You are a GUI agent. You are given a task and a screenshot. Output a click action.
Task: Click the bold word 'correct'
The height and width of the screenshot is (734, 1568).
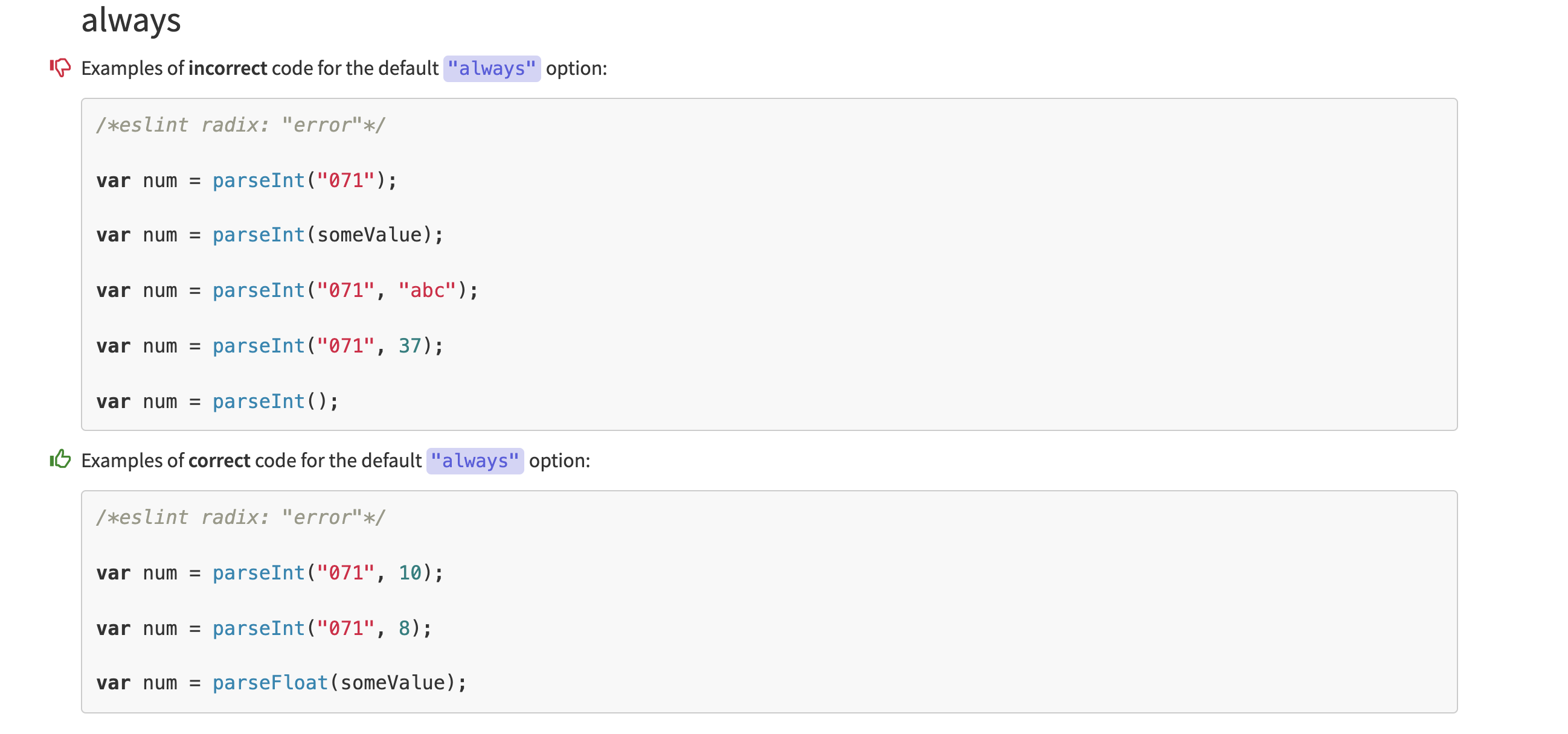tap(219, 461)
